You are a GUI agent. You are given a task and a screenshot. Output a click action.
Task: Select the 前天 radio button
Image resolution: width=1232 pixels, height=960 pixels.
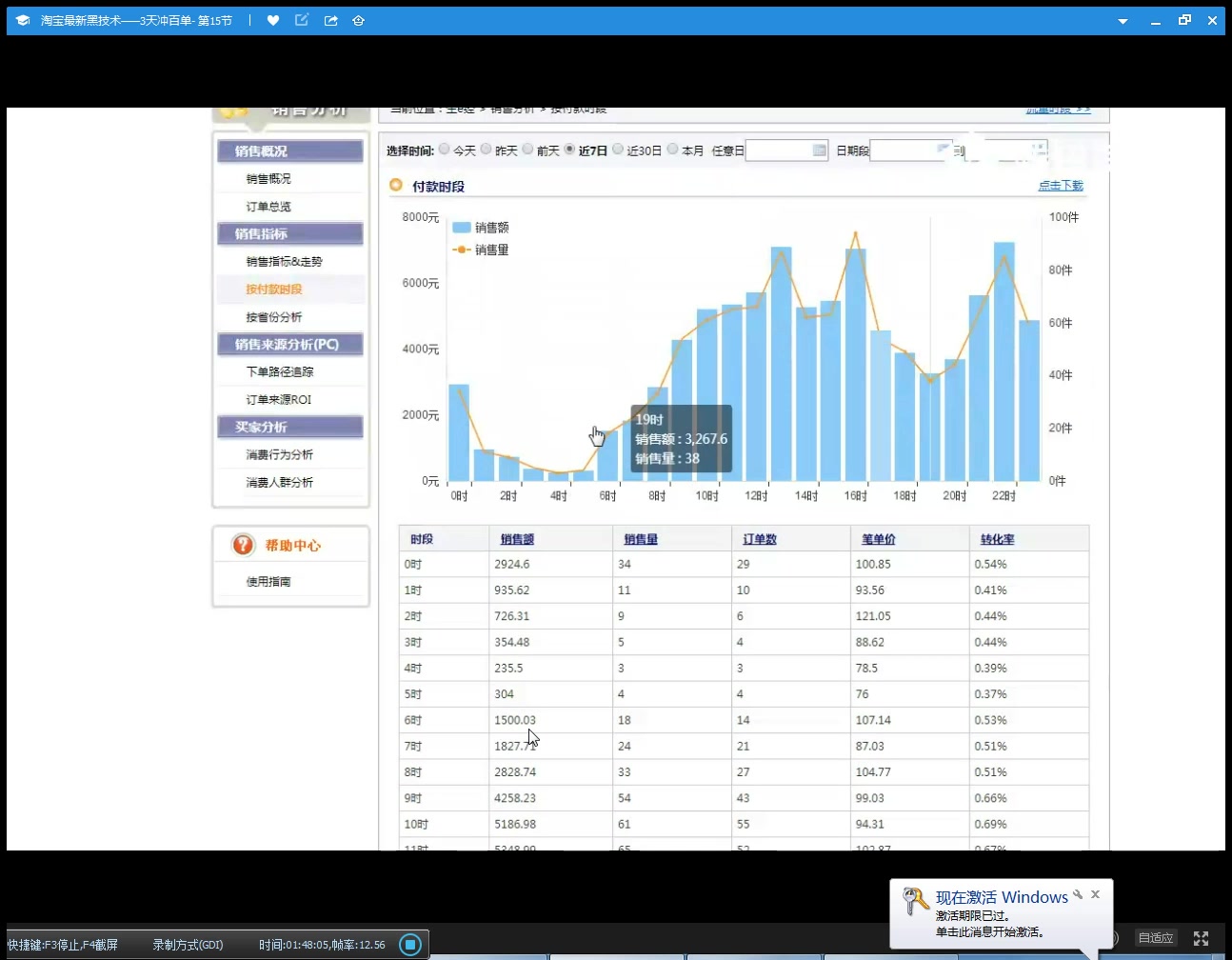click(x=527, y=149)
